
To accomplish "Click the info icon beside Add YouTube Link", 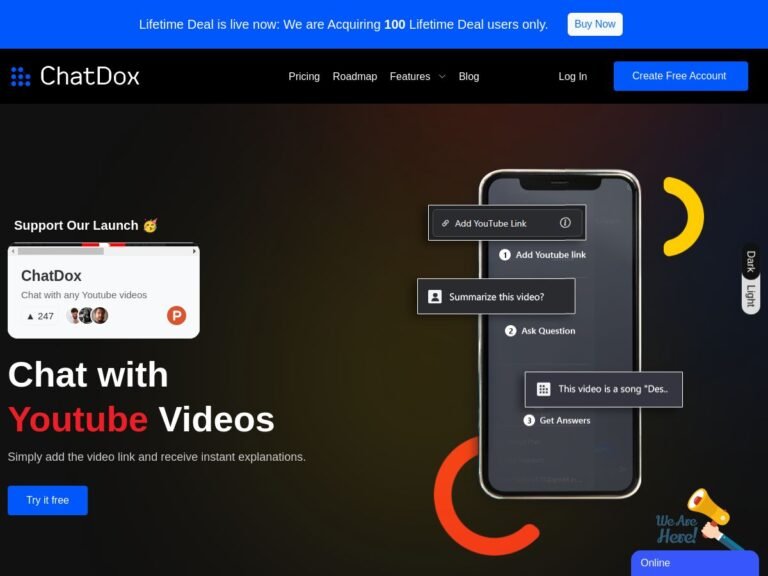I will tap(565, 223).
